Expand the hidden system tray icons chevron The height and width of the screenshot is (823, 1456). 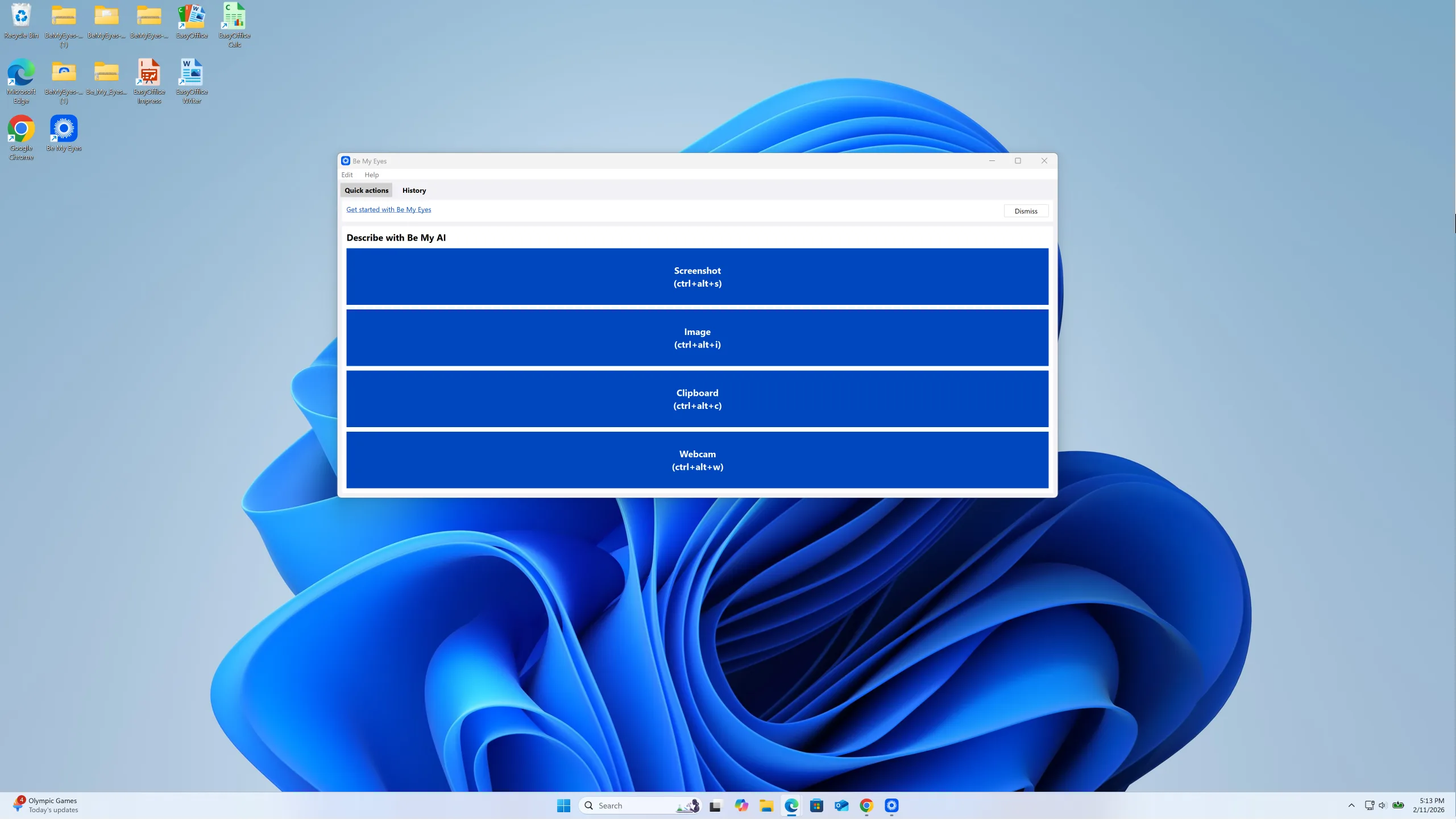[x=1351, y=805]
